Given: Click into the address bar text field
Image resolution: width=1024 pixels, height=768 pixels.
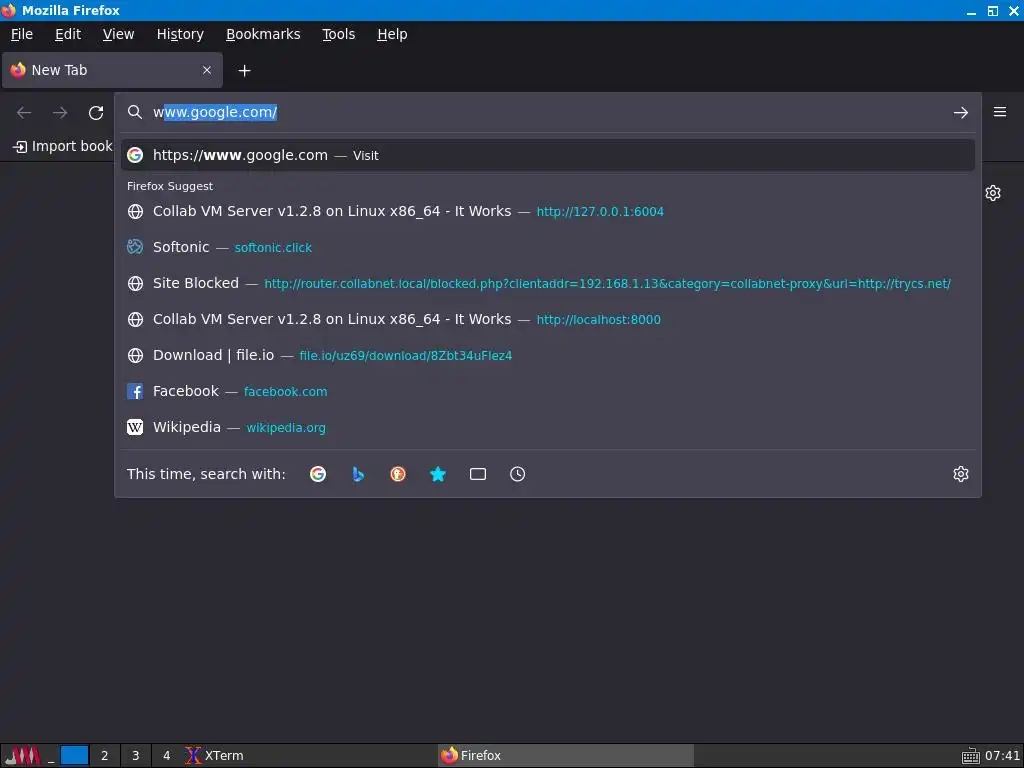Looking at the screenshot, I should click(x=549, y=112).
